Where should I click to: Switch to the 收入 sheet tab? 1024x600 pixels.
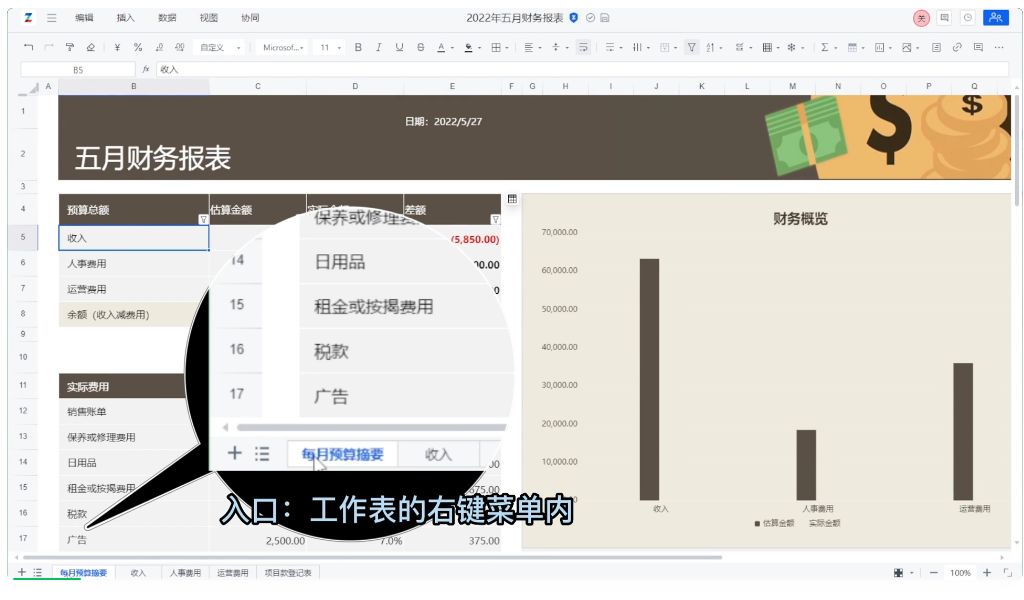[x=138, y=573]
